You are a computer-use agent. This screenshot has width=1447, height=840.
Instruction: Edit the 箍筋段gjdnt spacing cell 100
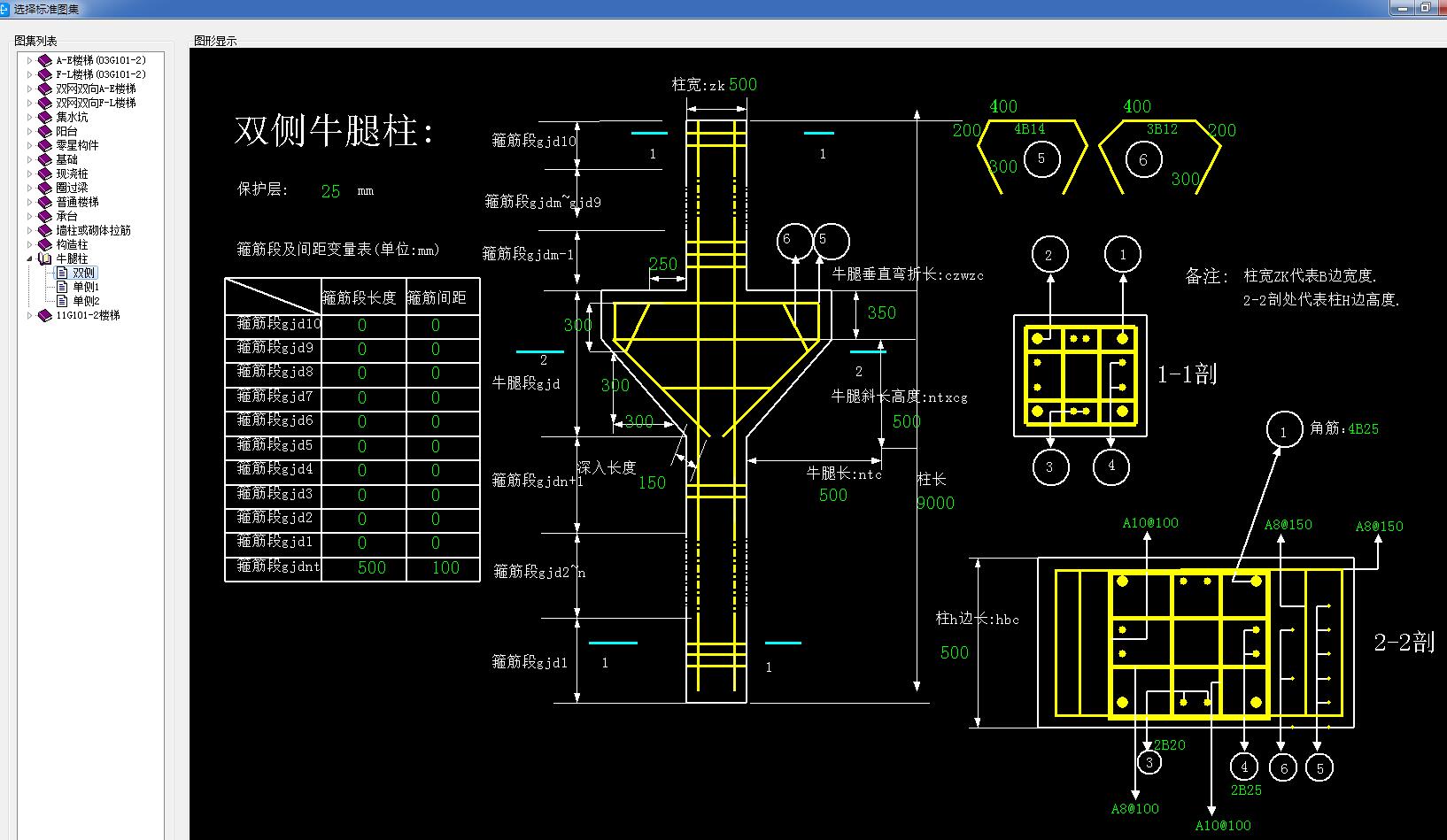pyautogui.click(x=445, y=568)
